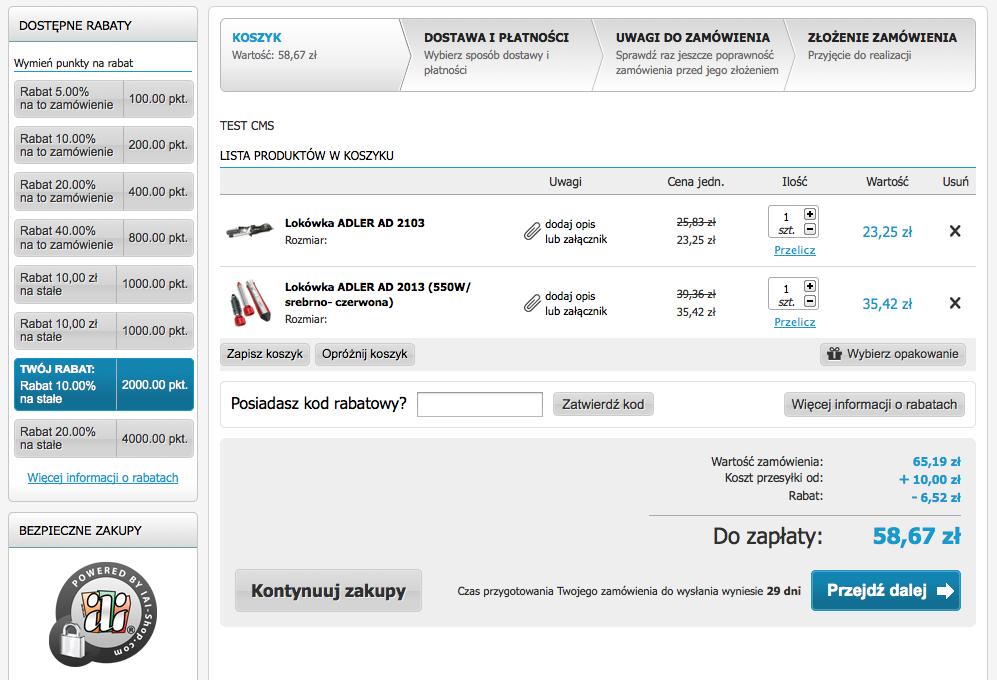Viewport: 997px width, 680px height.
Task: Click the Wartość column header
Action: [x=887, y=182]
